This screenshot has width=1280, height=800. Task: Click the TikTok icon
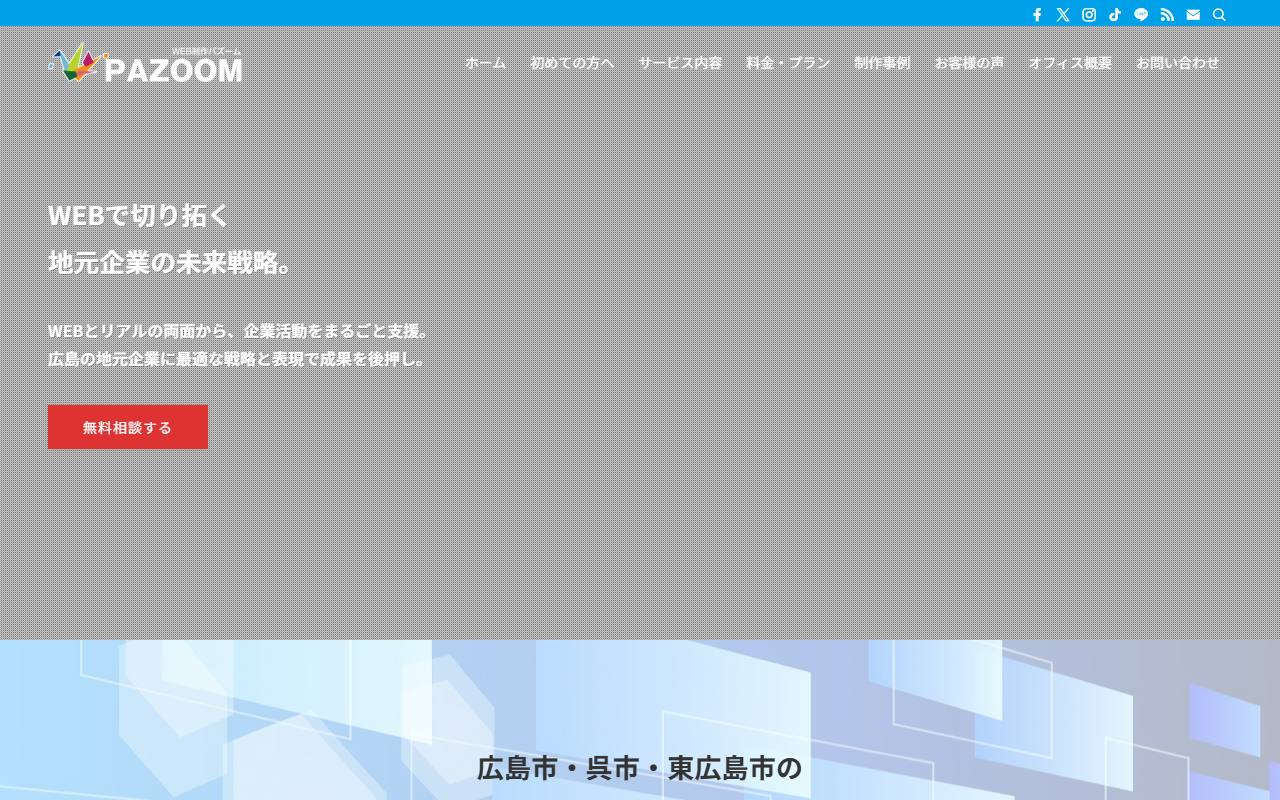1115,15
